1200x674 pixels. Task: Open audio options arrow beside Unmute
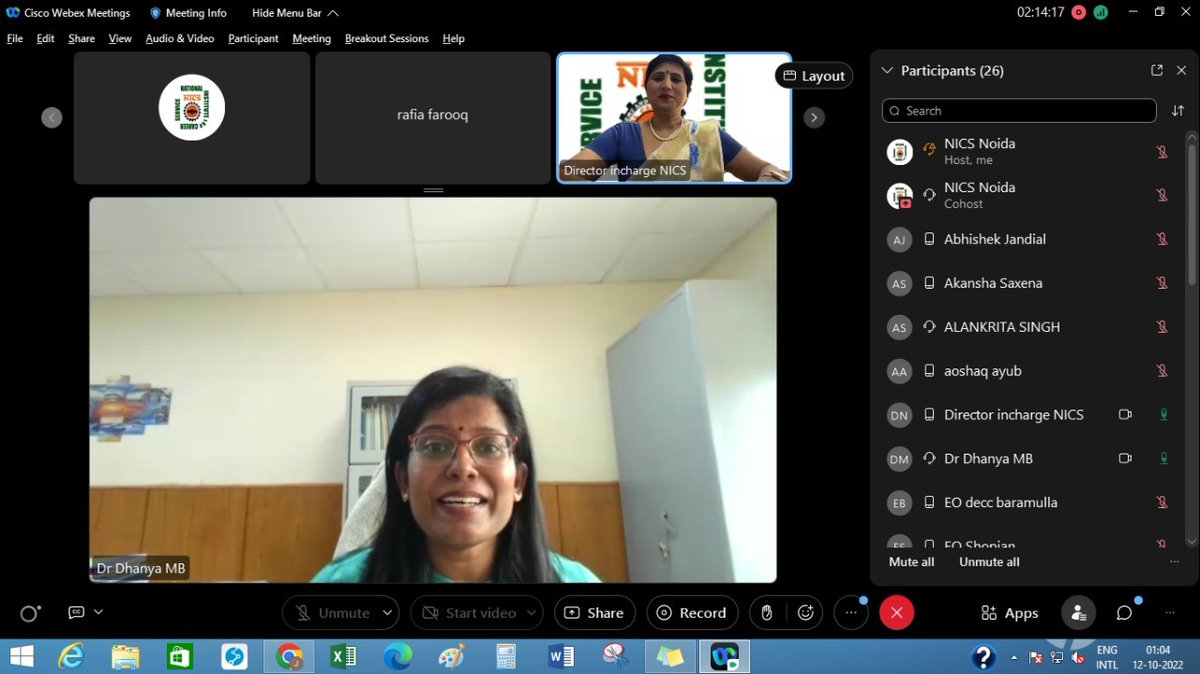pos(388,613)
